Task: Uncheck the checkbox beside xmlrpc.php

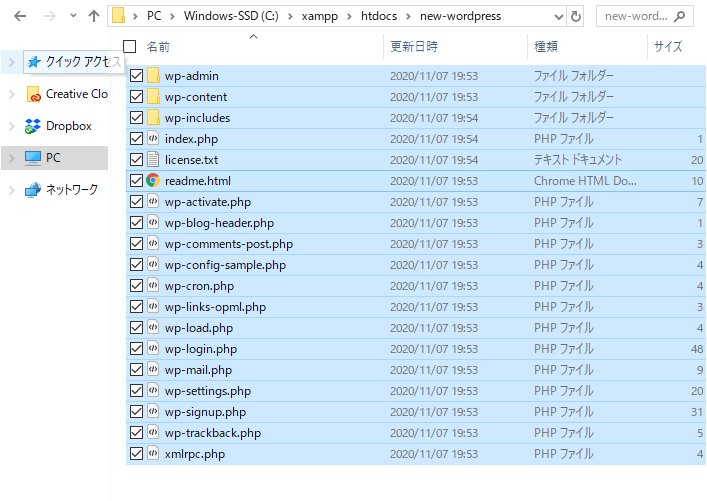Action: pos(136,454)
